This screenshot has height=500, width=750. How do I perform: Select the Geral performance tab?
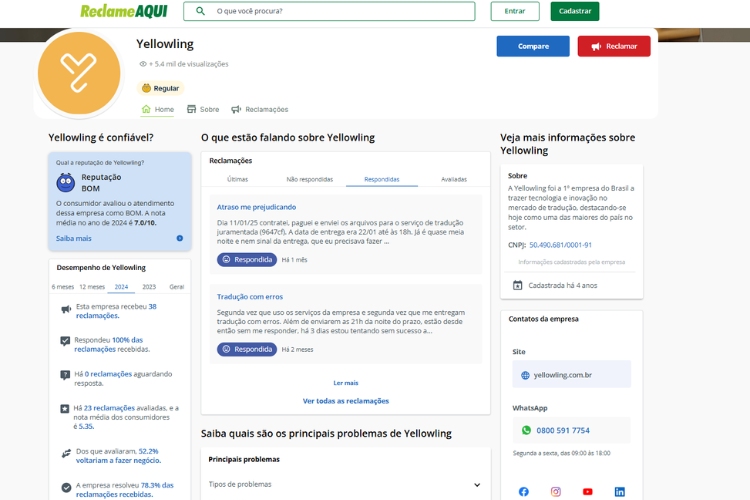[176, 287]
